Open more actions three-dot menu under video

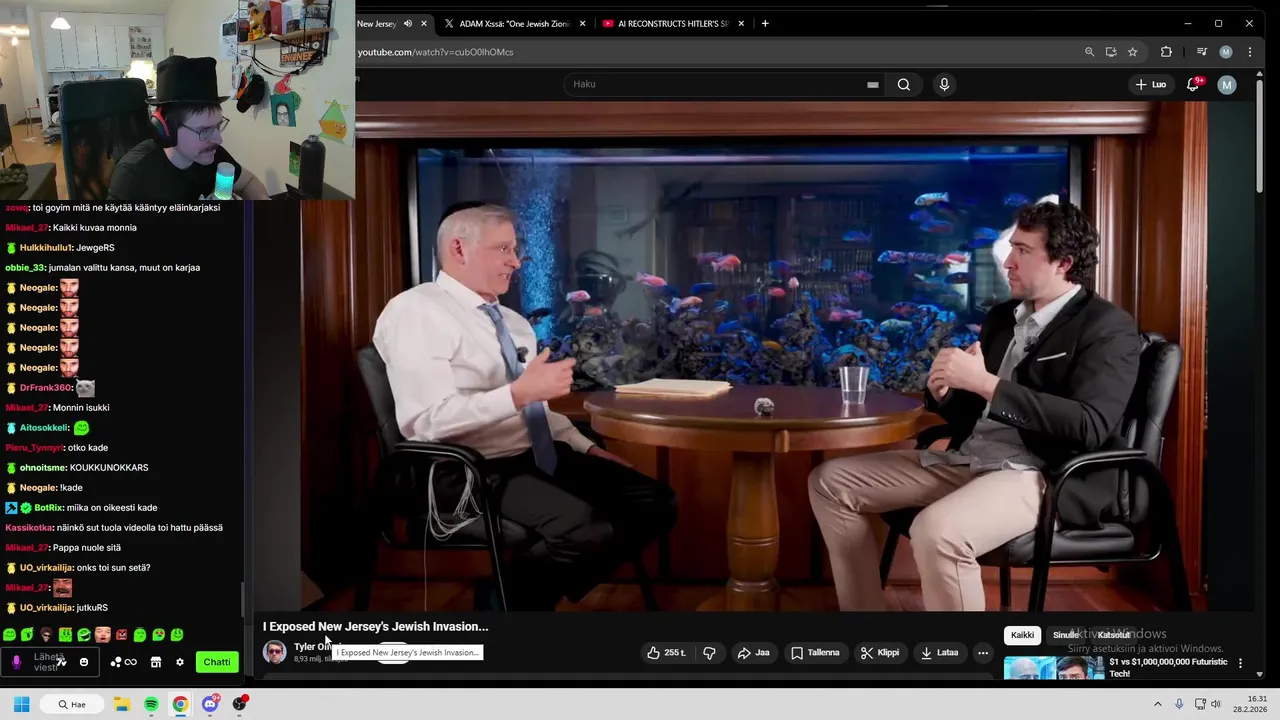983,653
